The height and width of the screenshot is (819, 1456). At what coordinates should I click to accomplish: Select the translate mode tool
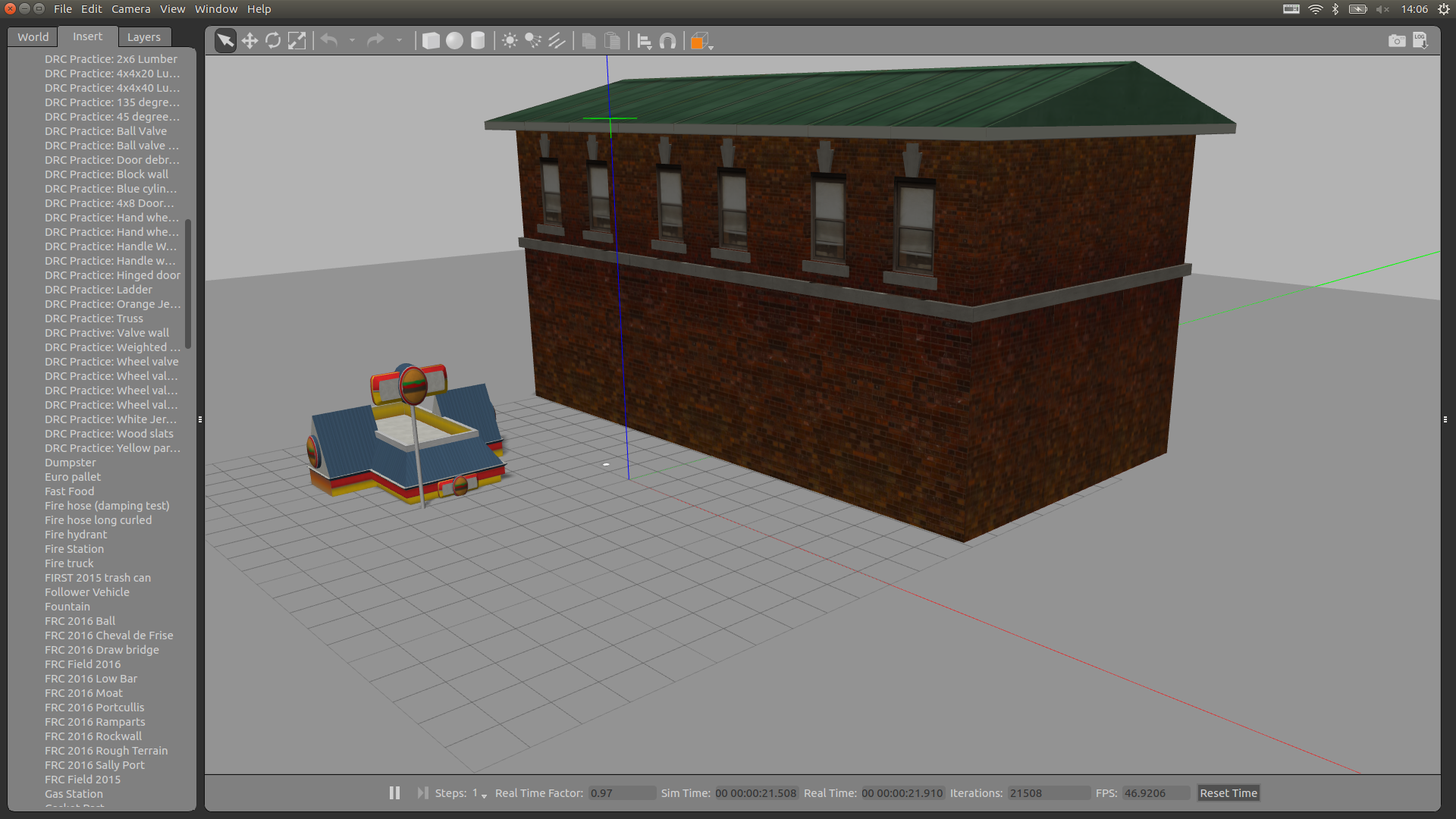249,41
